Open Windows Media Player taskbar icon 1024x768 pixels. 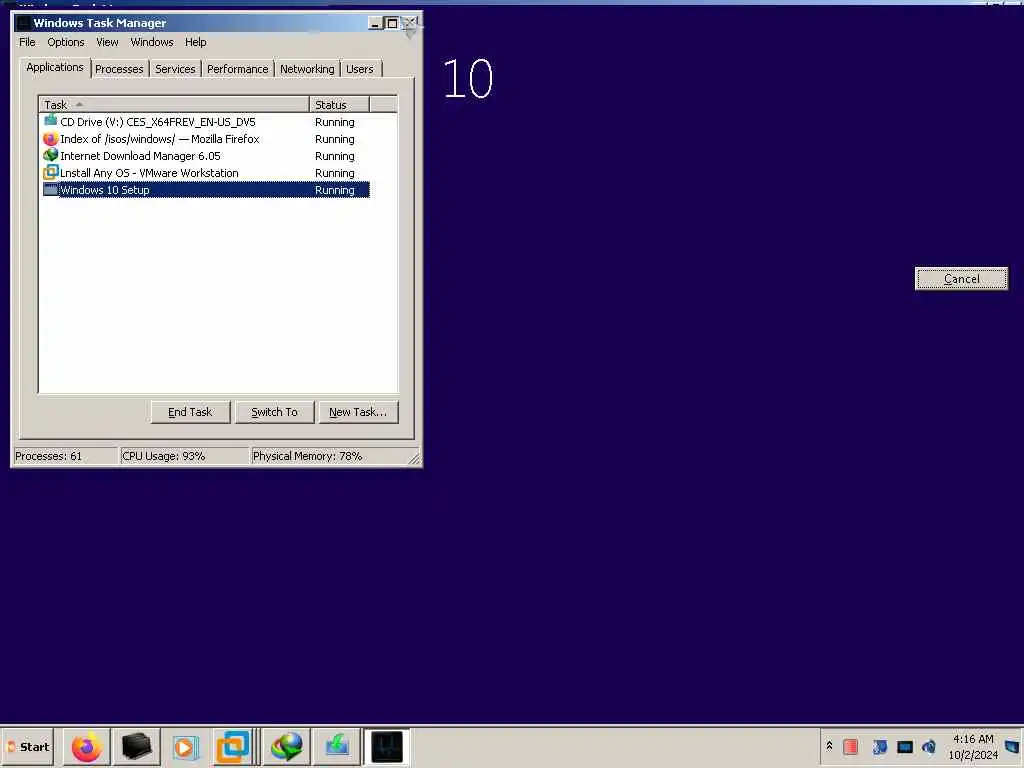185,747
